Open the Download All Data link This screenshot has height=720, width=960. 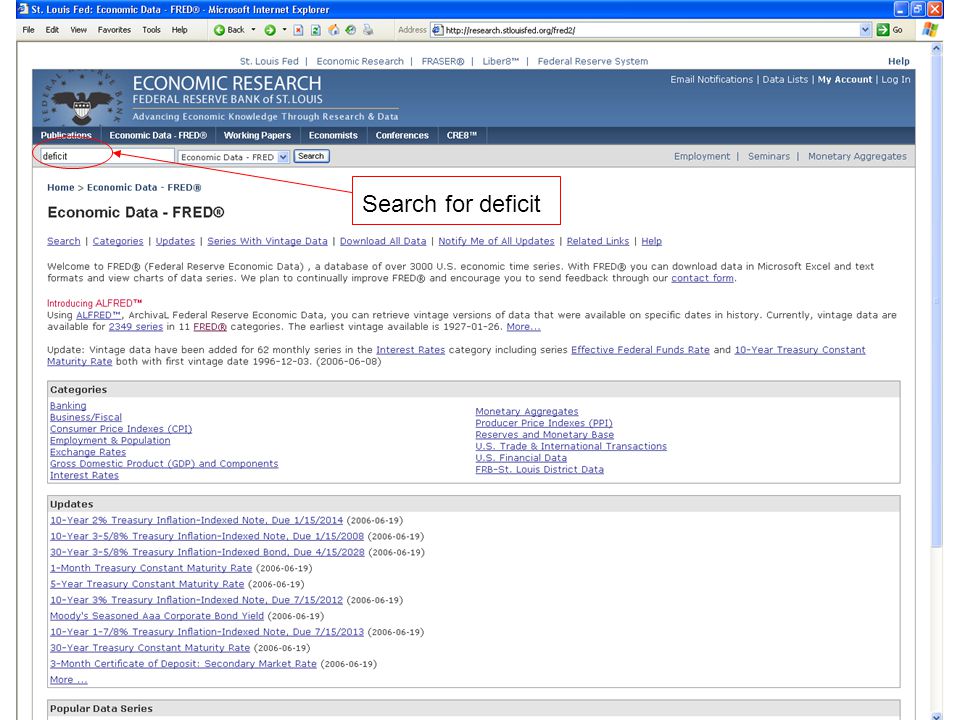pyautogui.click(x=383, y=241)
